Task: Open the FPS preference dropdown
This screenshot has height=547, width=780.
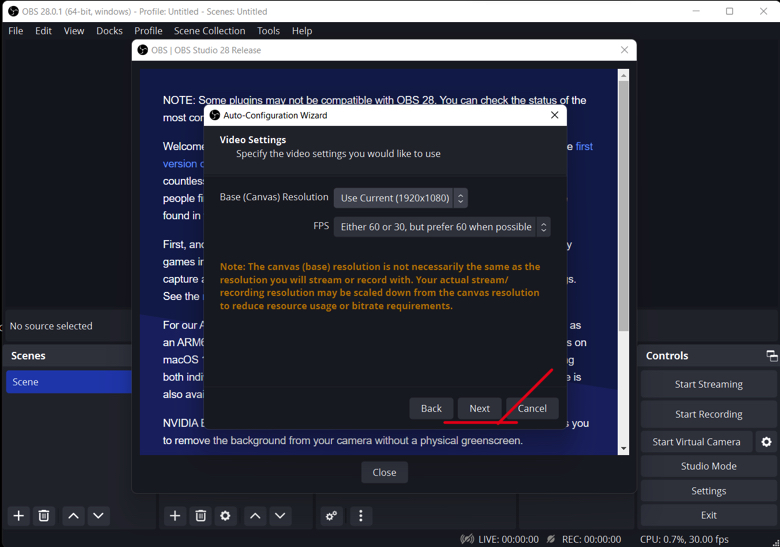Action: tap(442, 227)
